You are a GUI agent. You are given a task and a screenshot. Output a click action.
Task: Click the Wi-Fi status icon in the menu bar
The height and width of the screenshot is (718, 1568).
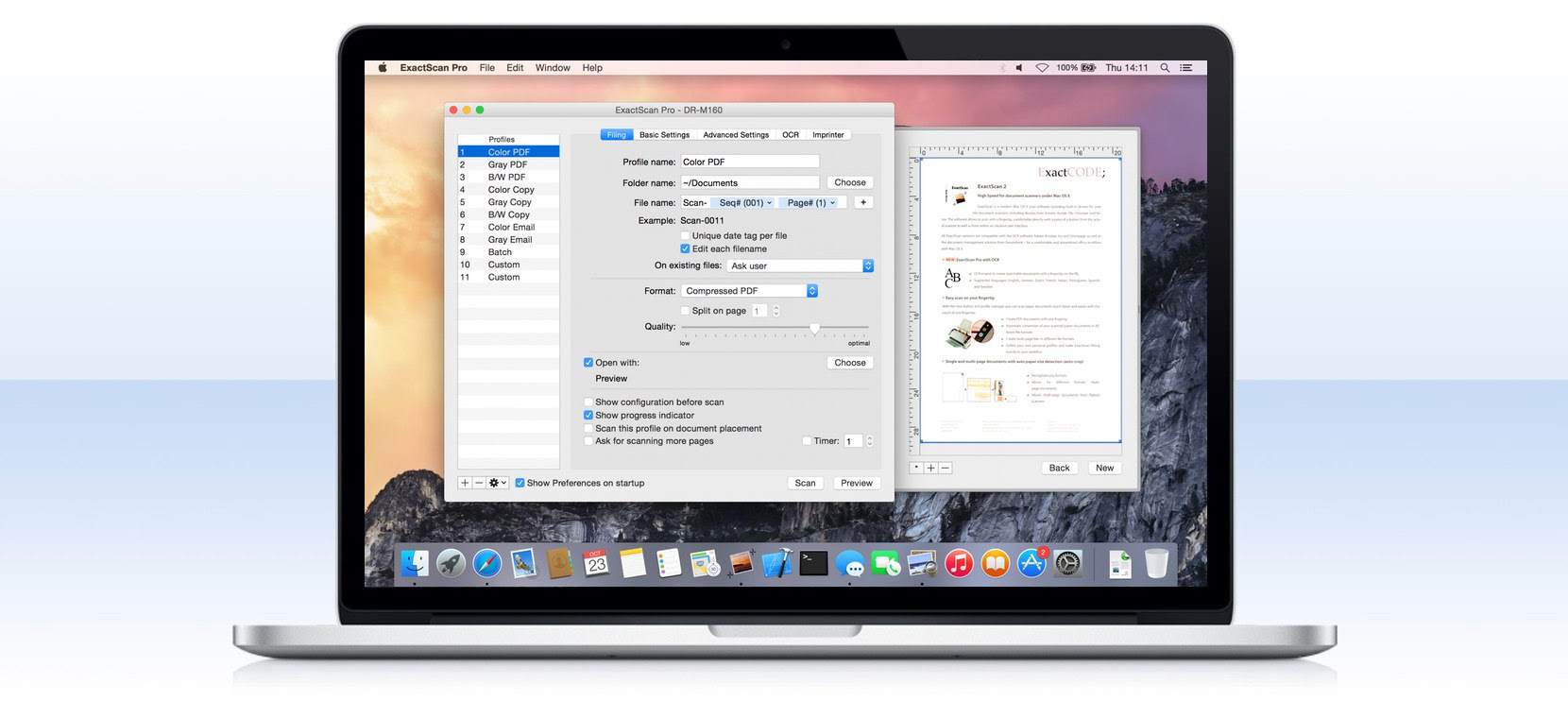coord(1042,68)
